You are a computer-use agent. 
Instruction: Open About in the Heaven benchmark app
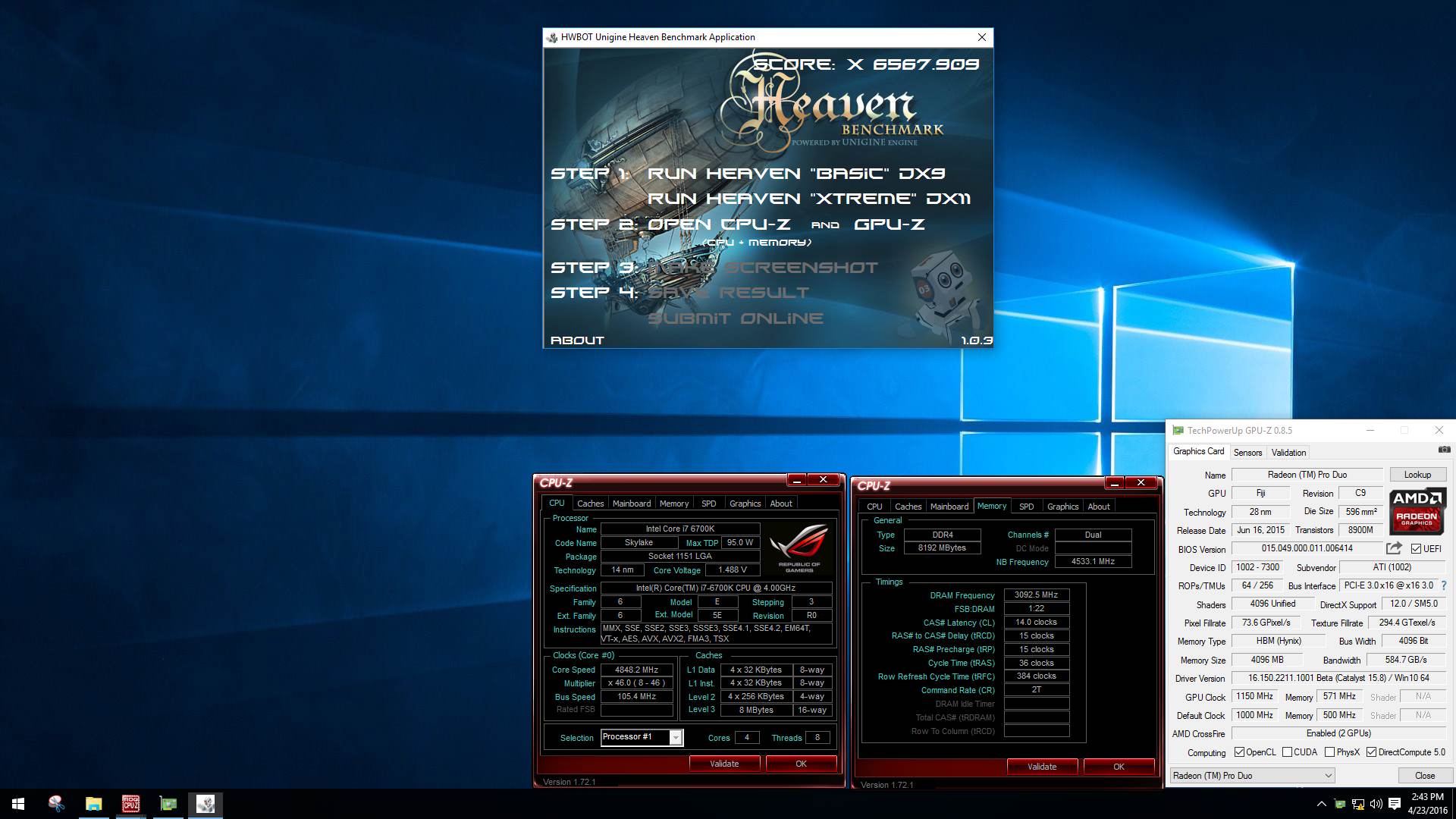click(x=577, y=340)
